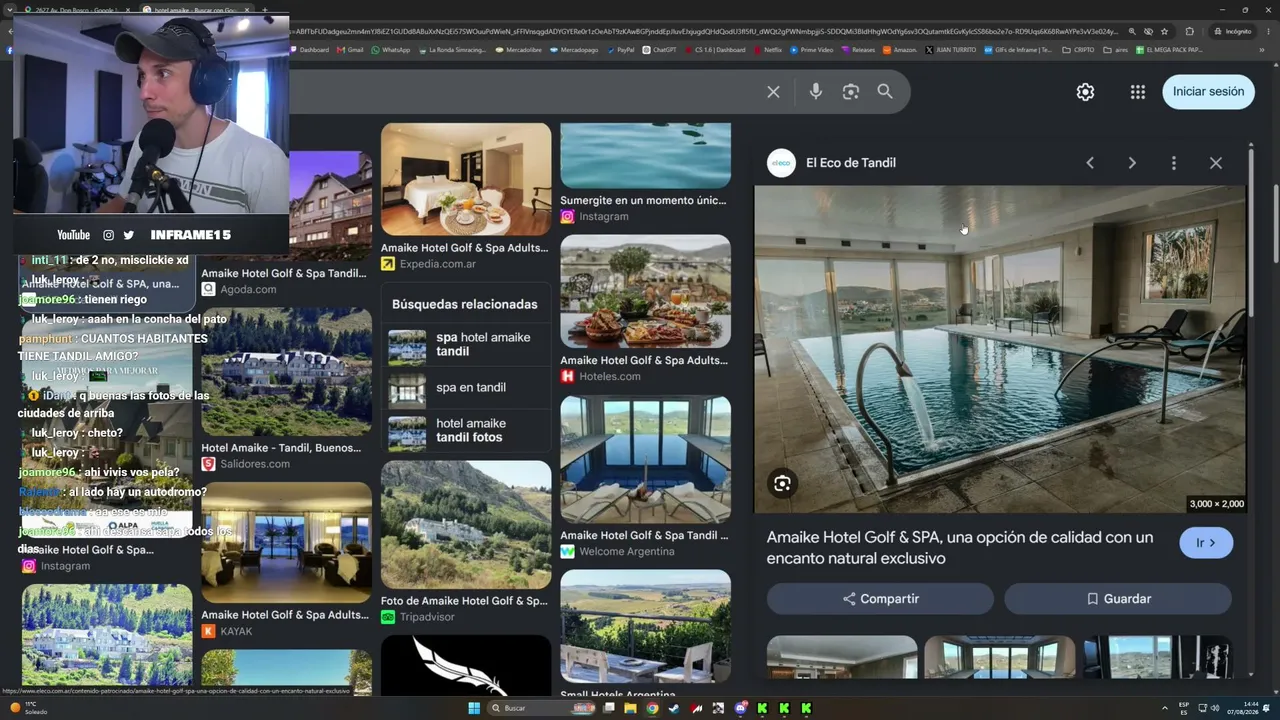Screen dimensions: 1280x720
Task: Search inside the pool image with Lens
Action: [x=782, y=484]
